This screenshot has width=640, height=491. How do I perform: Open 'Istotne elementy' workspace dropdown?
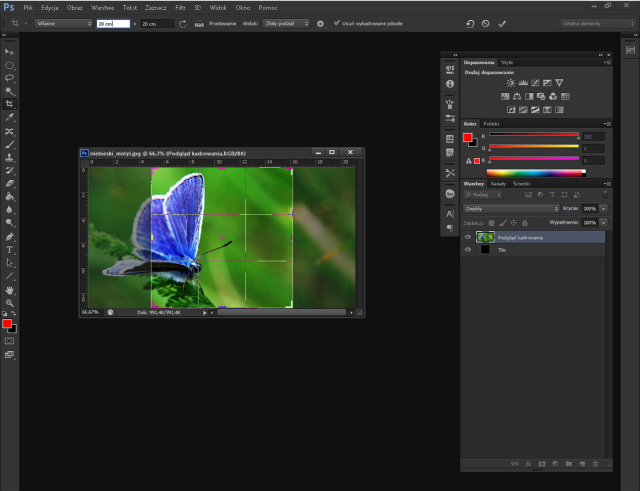pos(598,24)
